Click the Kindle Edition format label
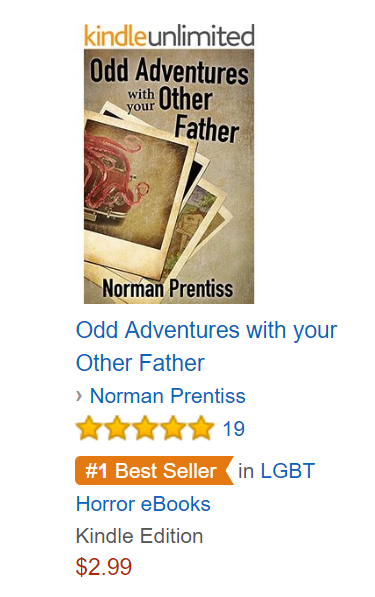Screen dimensions: 375x597 point(139,536)
